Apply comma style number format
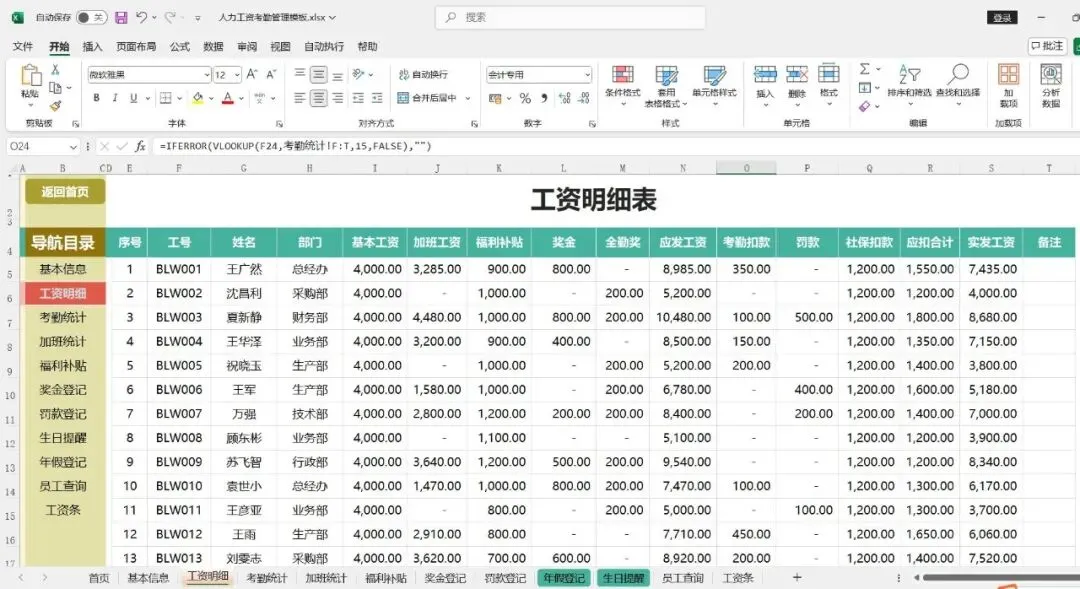The height and width of the screenshot is (589, 1080). tap(544, 99)
